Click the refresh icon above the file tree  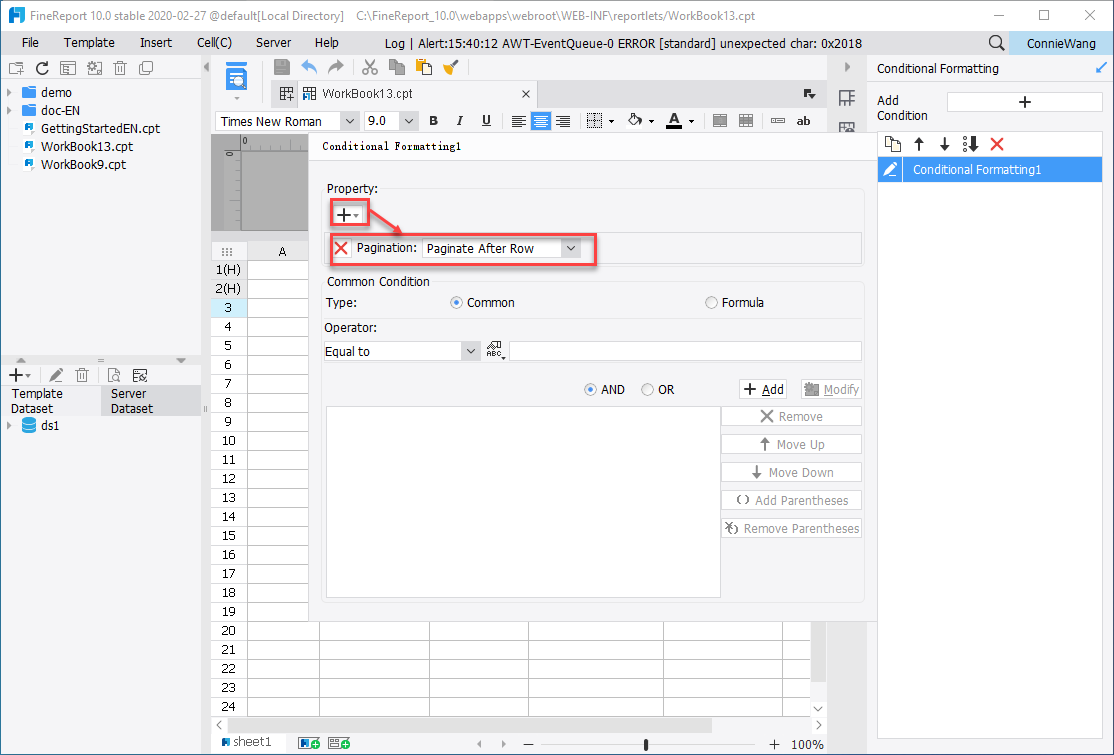40,67
